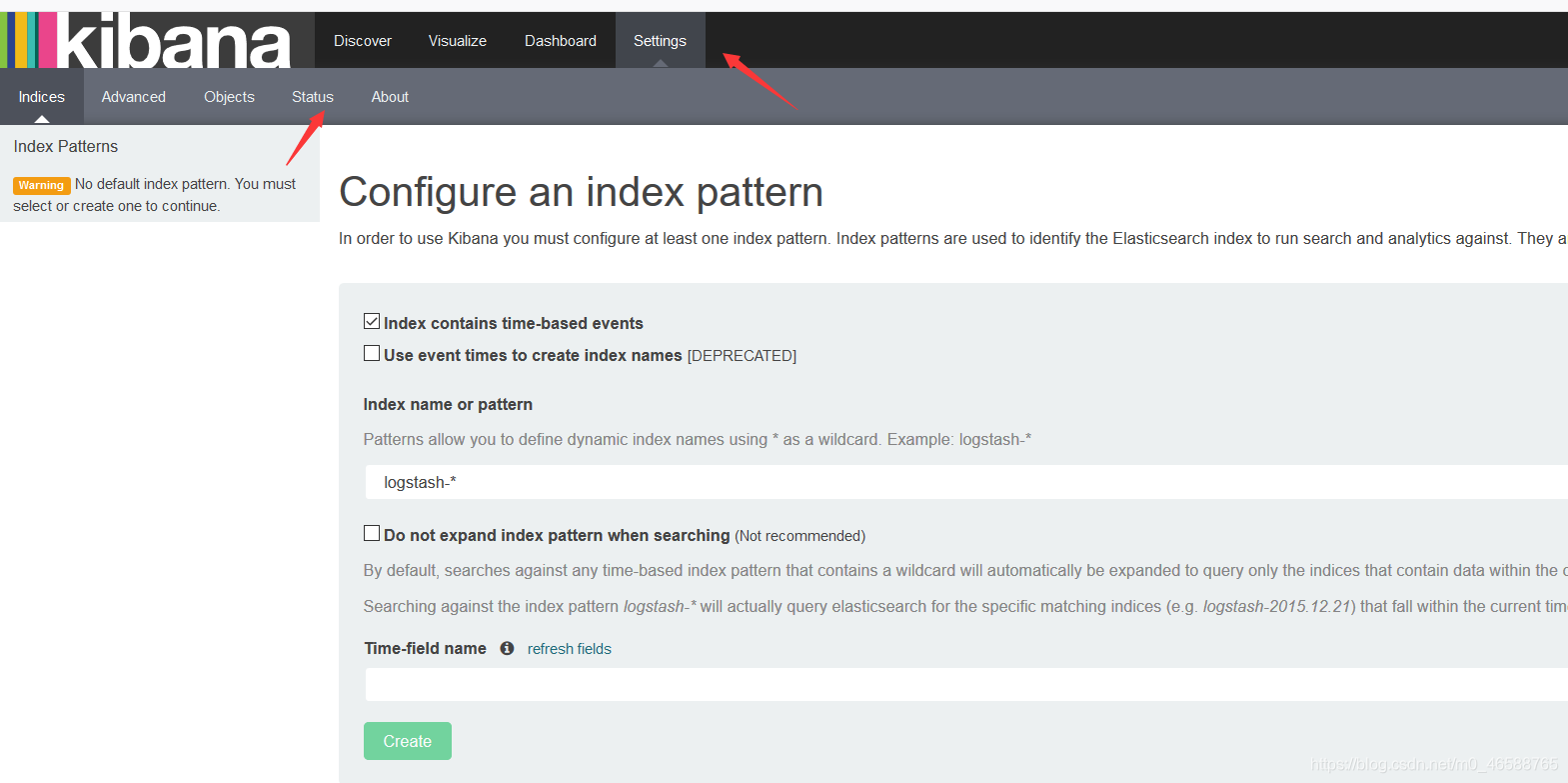Viewport: 1568px width, 783px height.
Task: Click the index name field containing logstash-*
Action: [965, 482]
